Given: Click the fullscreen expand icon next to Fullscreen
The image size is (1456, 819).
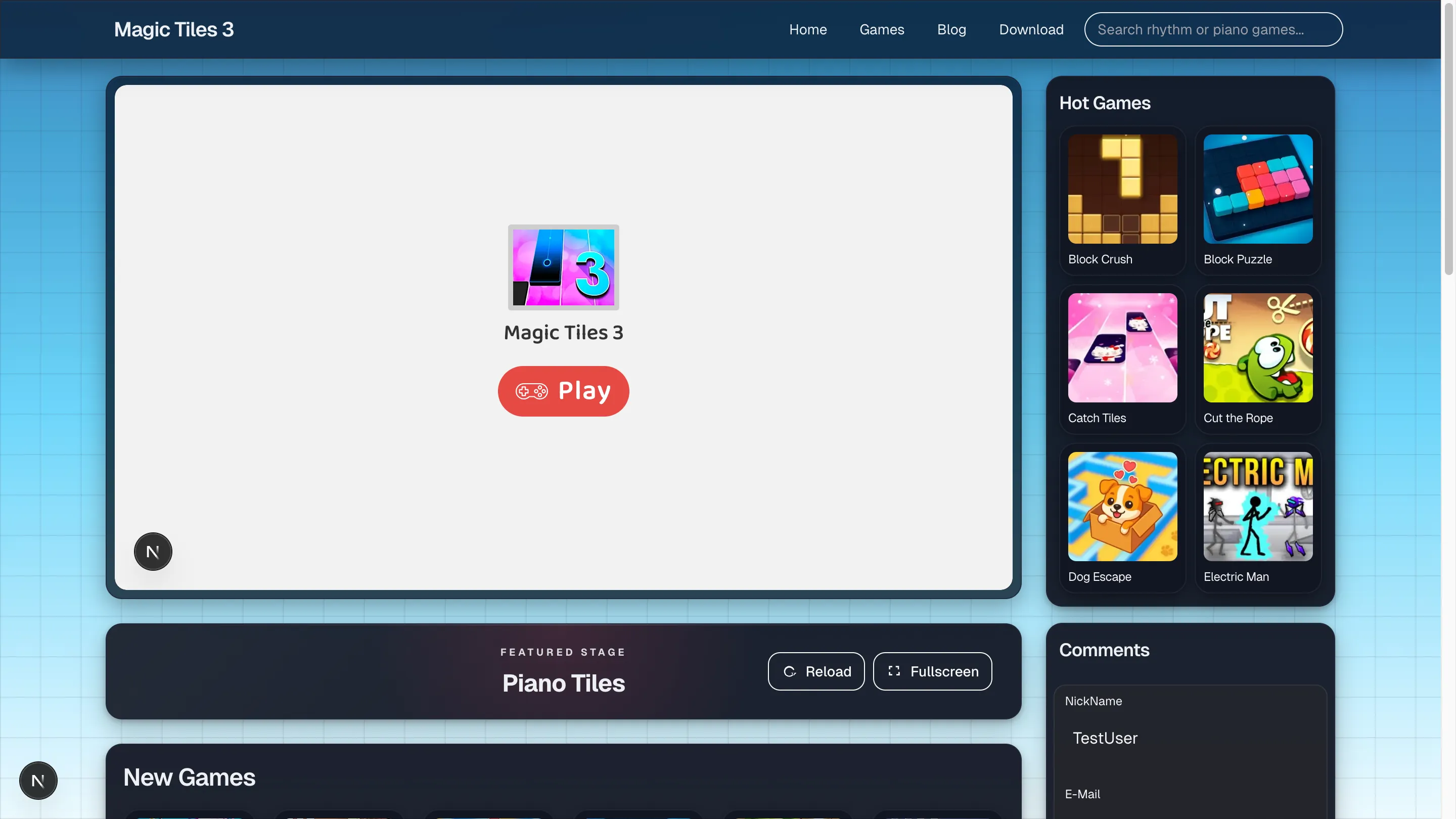Looking at the screenshot, I should pyautogui.click(x=894, y=671).
